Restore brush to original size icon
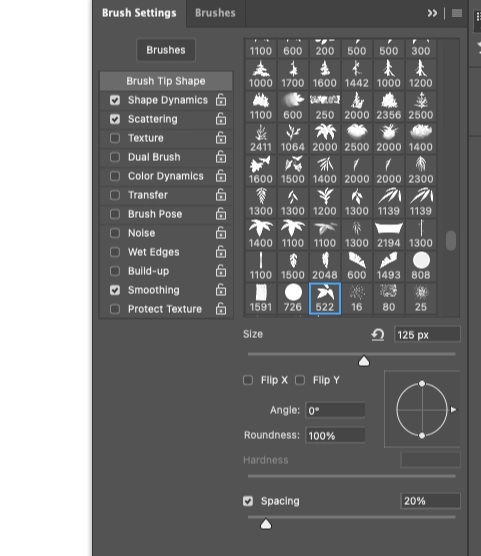 coord(378,335)
